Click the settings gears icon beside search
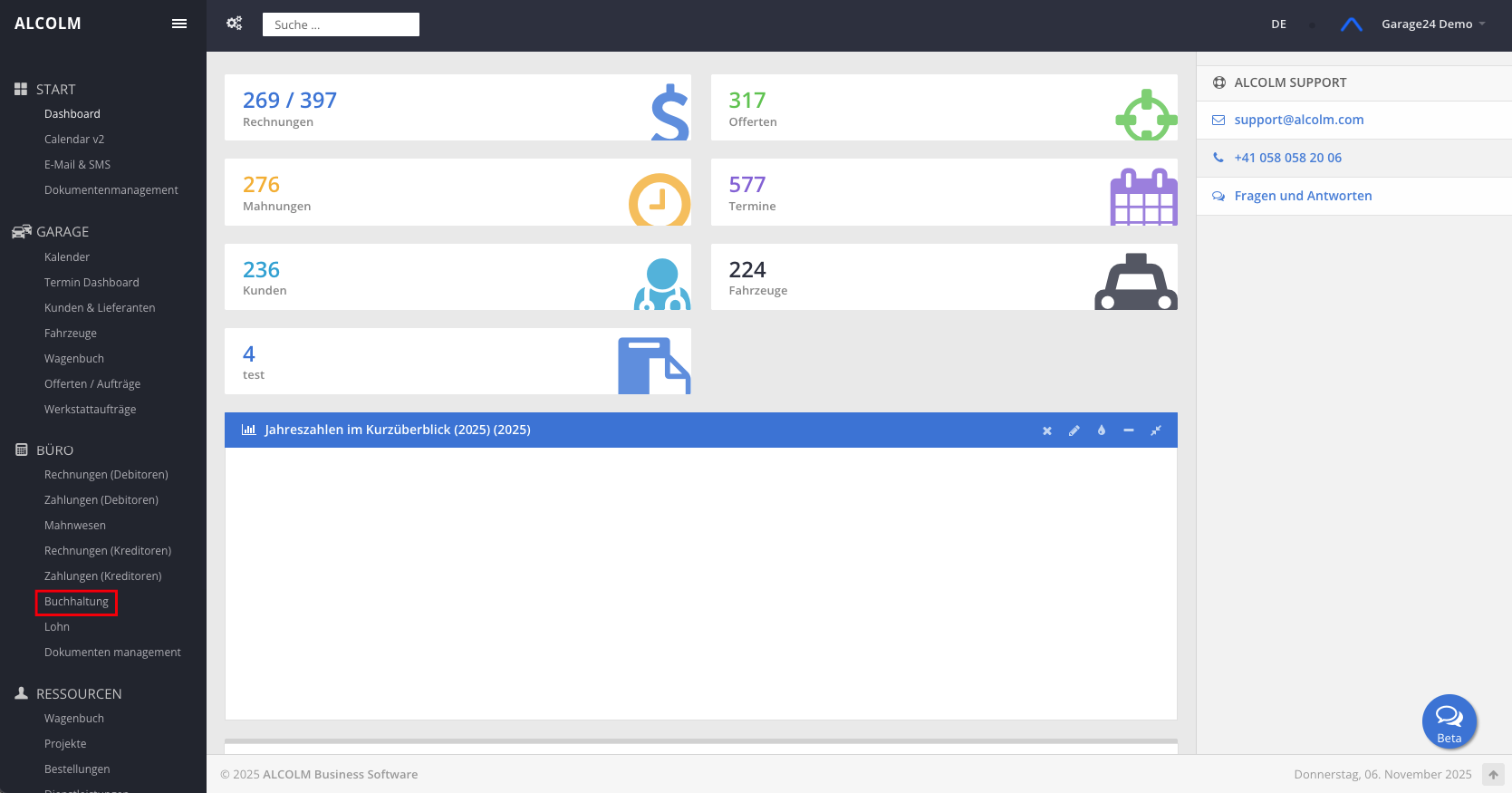This screenshot has height=793, width=1512. click(234, 24)
